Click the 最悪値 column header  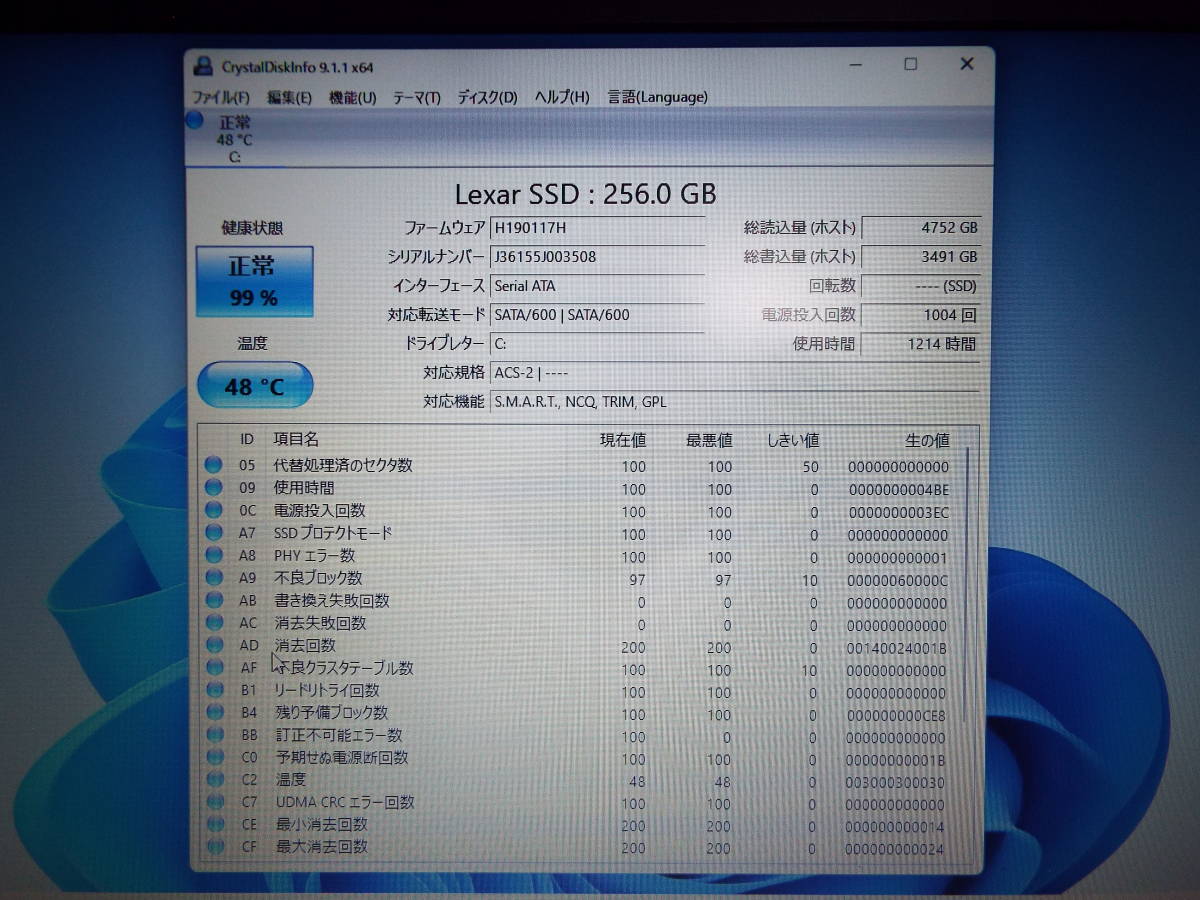709,440
